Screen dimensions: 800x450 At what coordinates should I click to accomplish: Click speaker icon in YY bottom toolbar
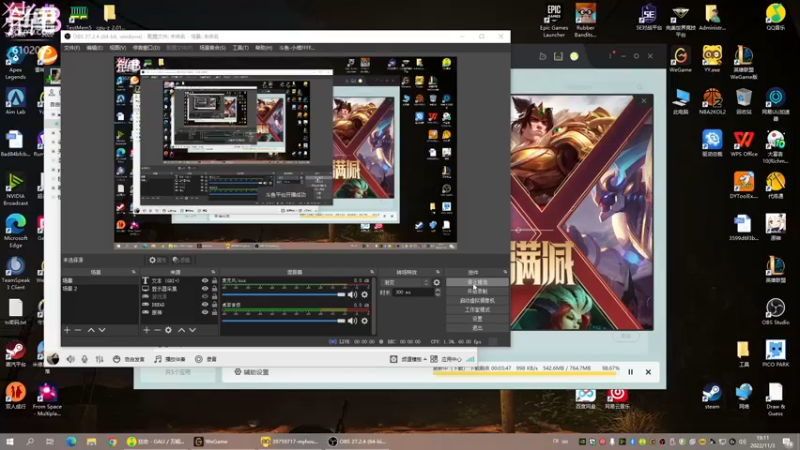coord(70,359)
